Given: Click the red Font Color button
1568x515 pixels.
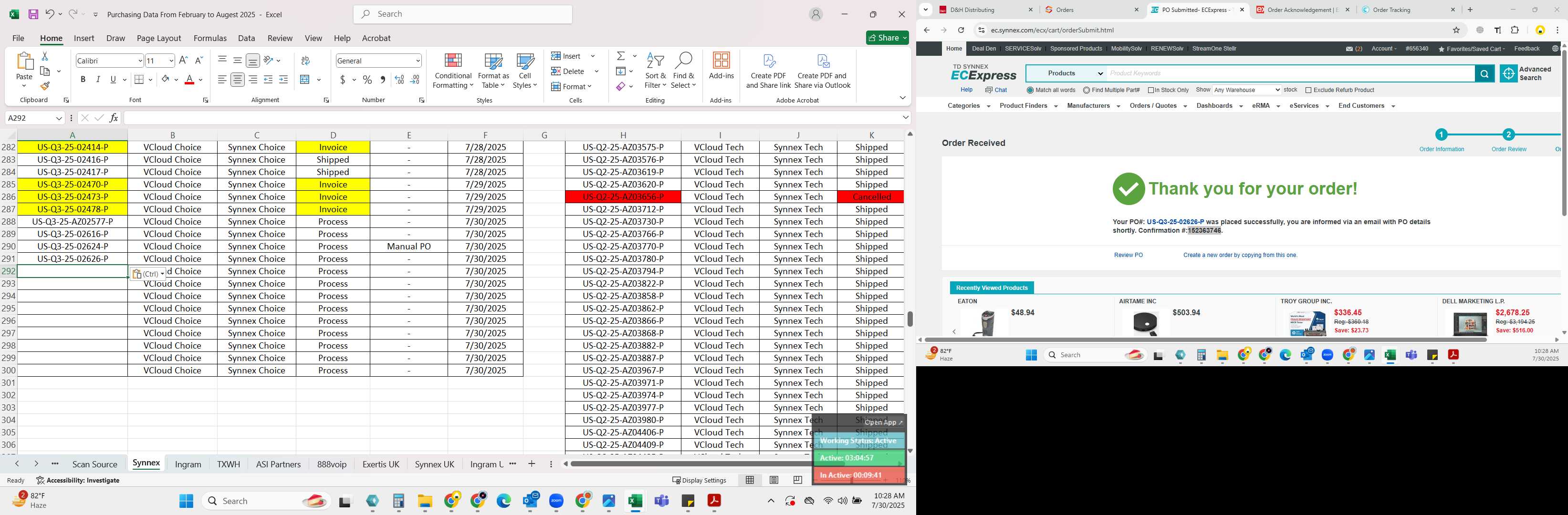Looking at the screenshot, I should click(189, 80).
